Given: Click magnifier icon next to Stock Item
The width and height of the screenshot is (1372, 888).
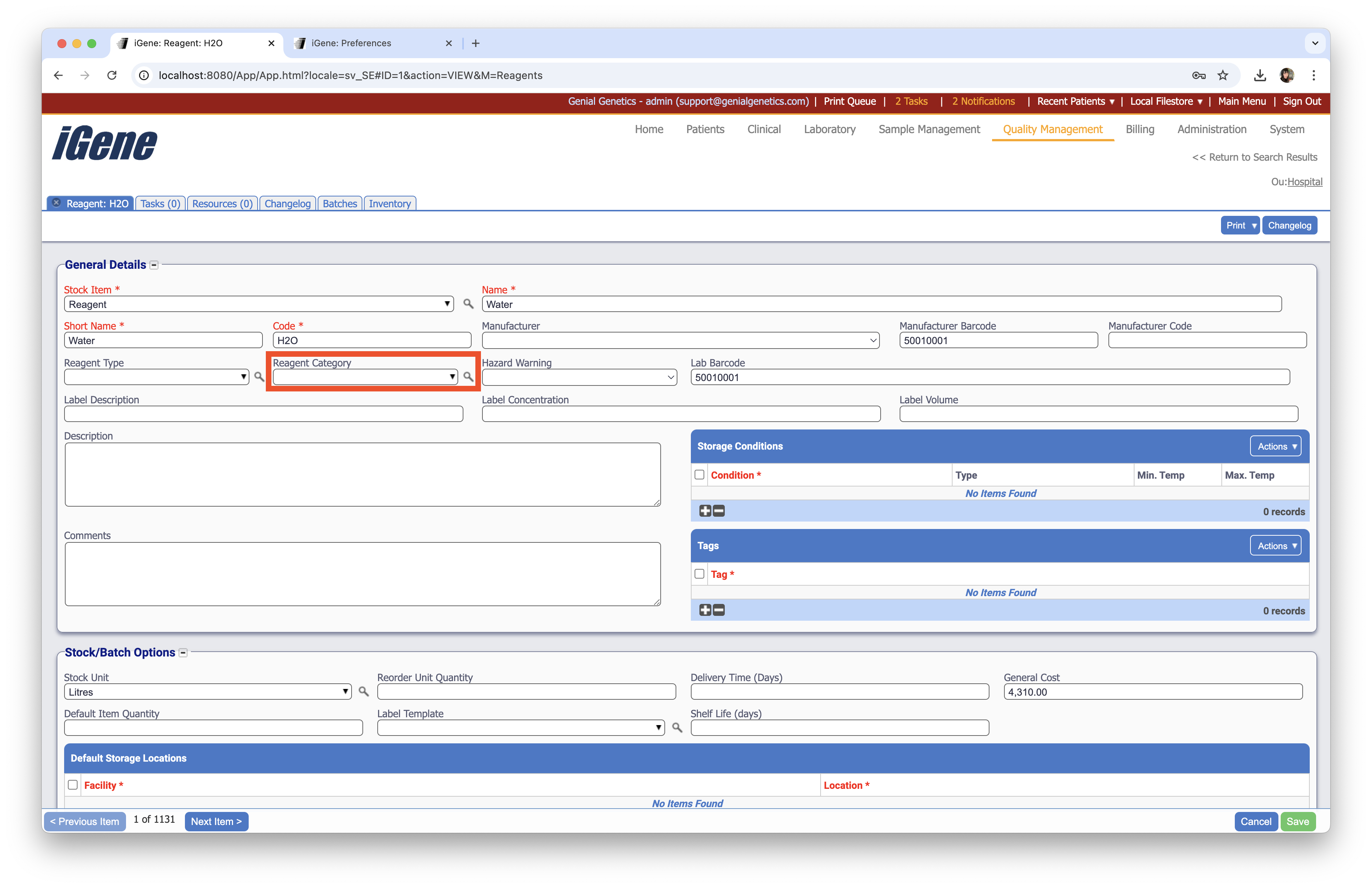Looking at the screenshot, I should [x=468, y=304].
